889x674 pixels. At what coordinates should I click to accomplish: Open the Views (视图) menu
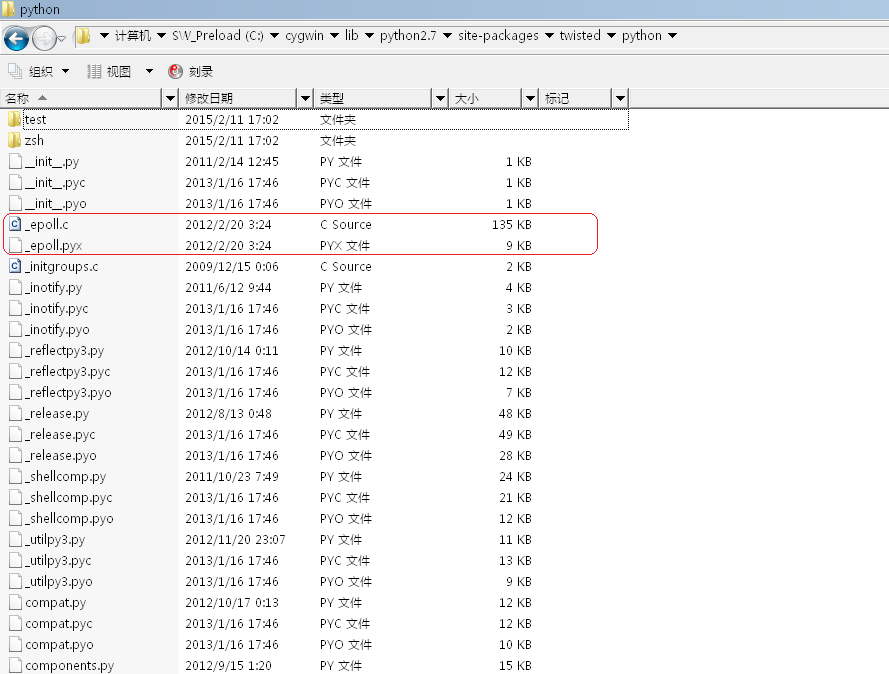120,71
